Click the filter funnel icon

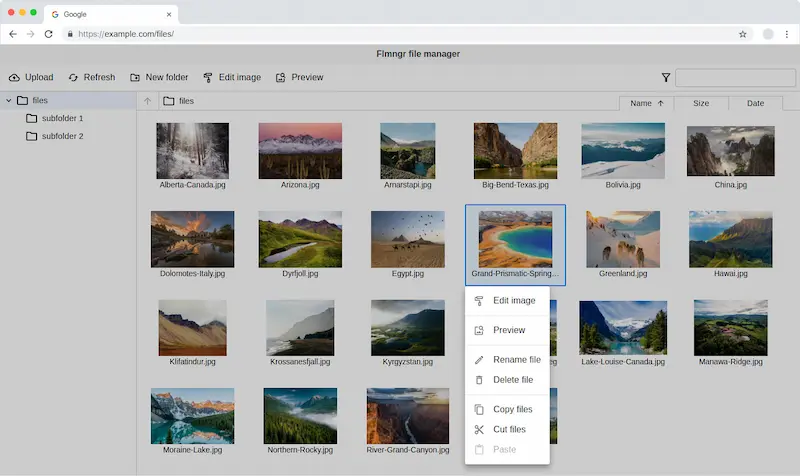coord(666,78)
